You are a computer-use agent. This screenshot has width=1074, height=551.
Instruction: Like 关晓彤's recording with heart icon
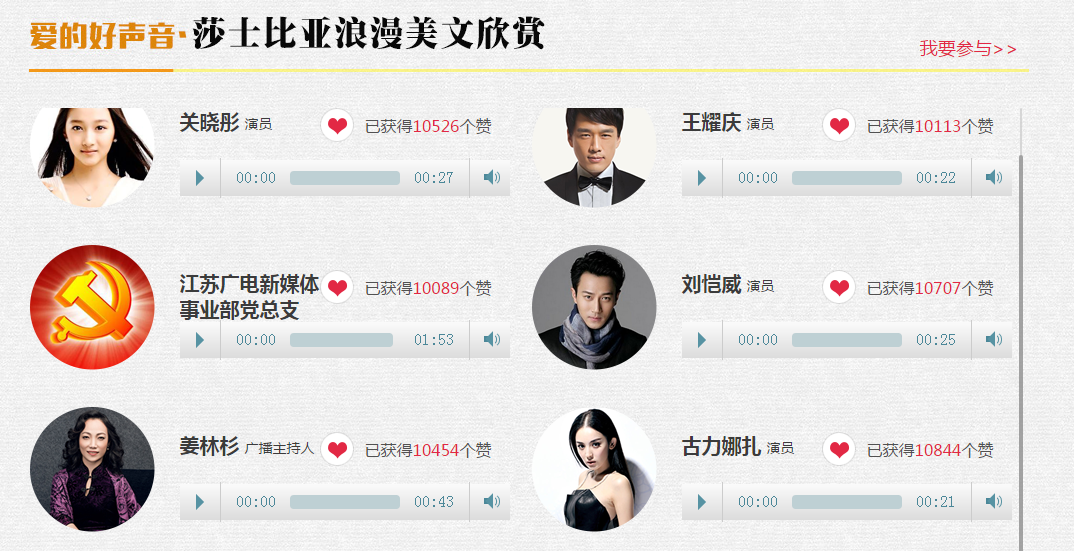pos(337,125)
